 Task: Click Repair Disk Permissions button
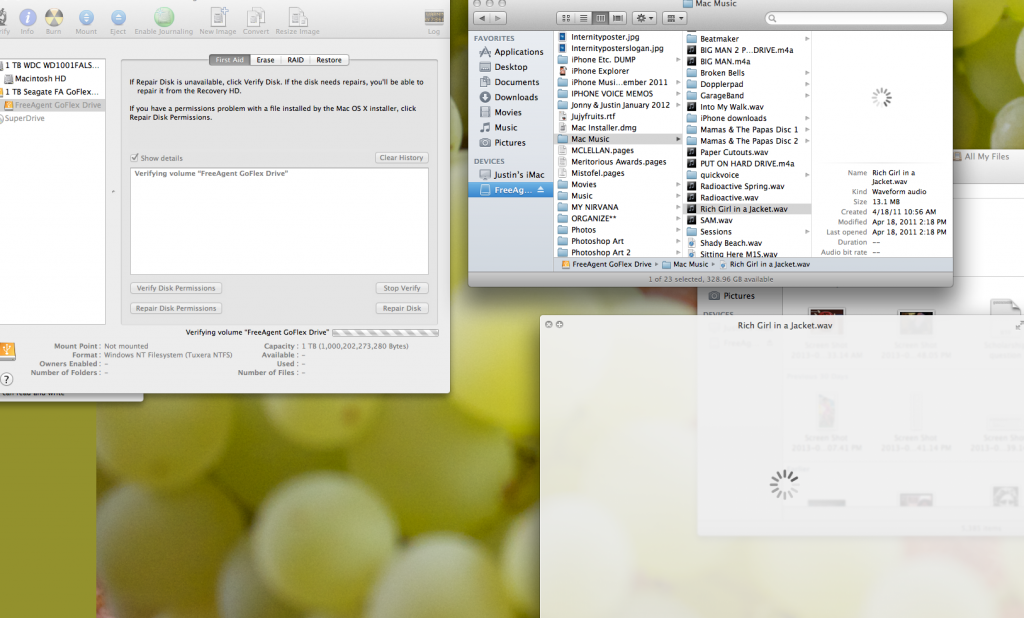pos(176,308)
